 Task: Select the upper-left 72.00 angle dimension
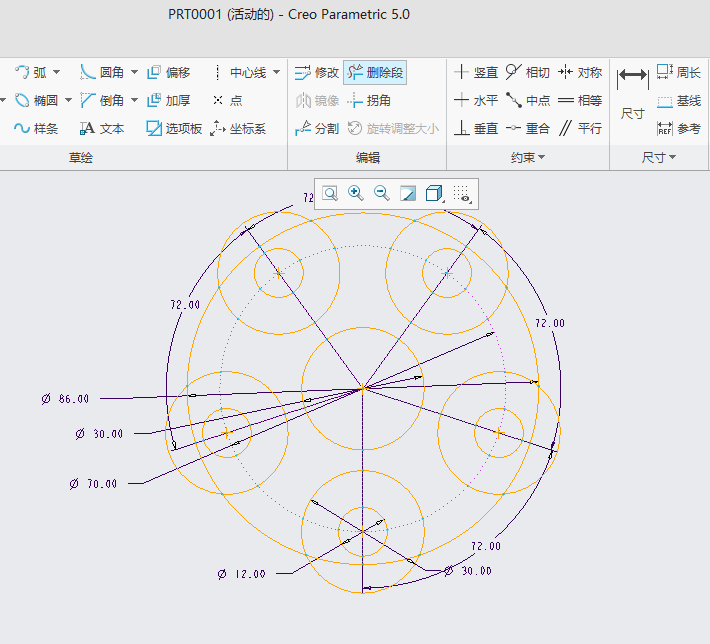point(185,305)
